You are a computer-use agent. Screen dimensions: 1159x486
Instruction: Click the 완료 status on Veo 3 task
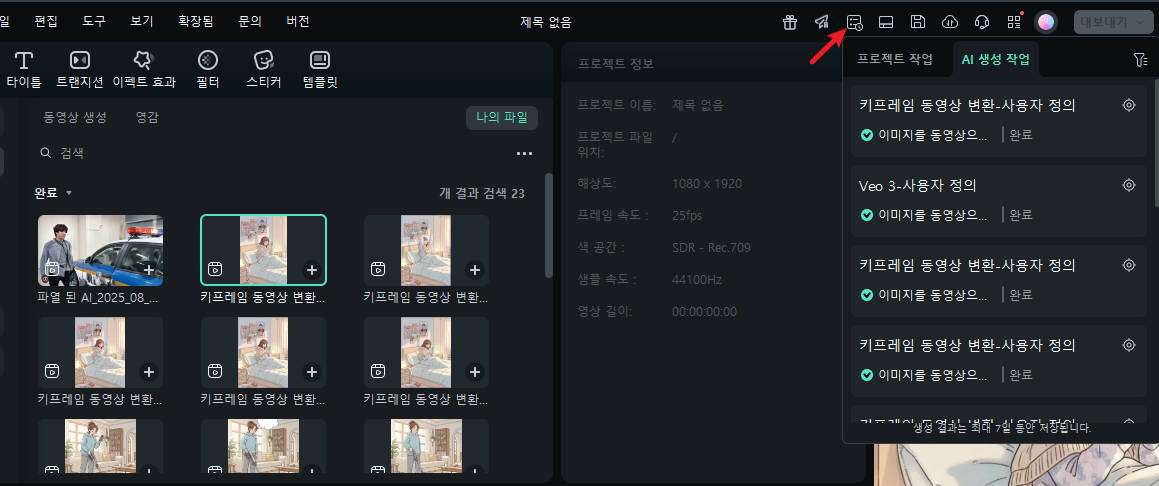1021,215
